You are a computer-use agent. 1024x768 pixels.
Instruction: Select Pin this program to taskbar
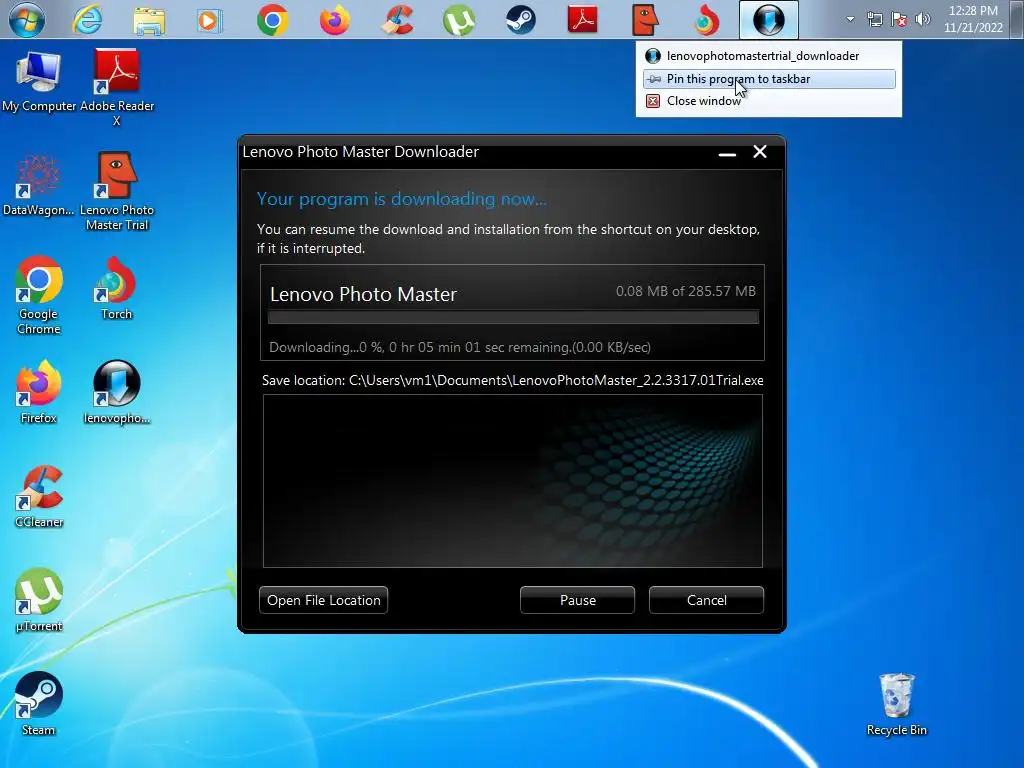(769, 79)
